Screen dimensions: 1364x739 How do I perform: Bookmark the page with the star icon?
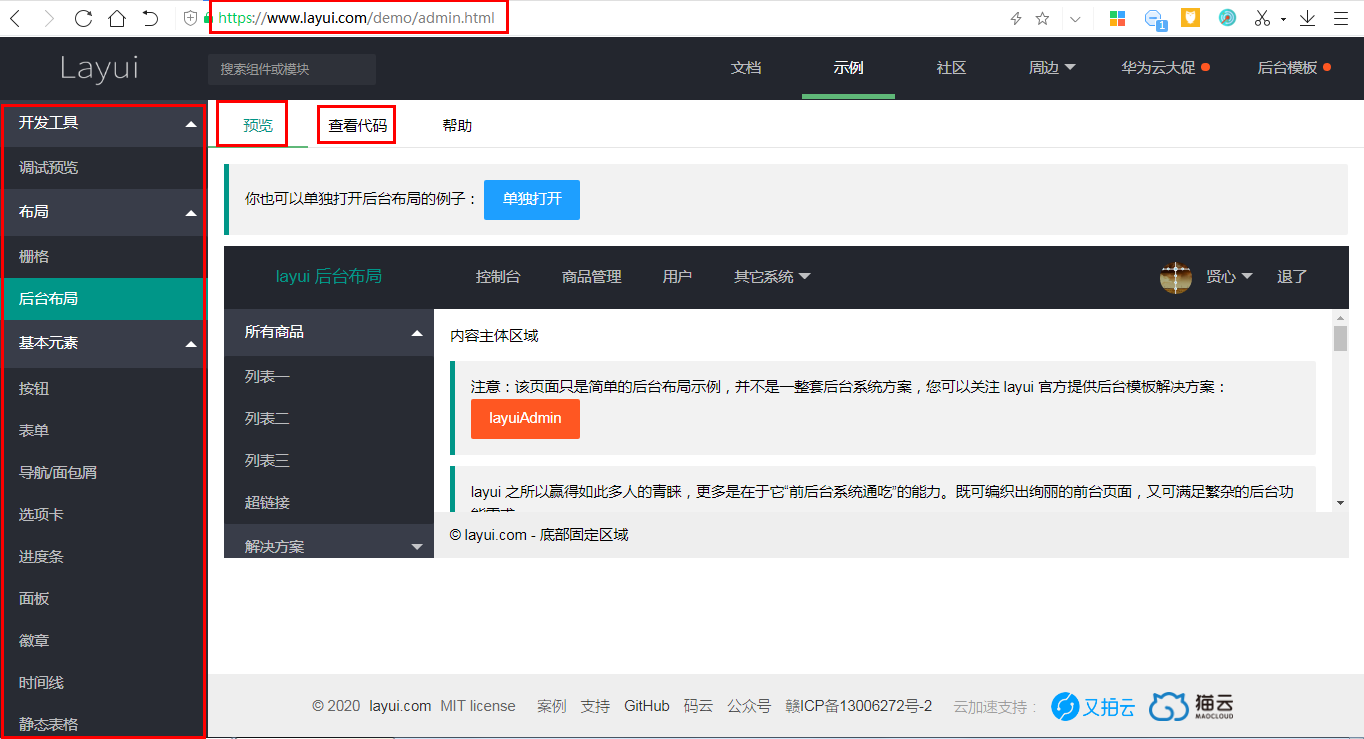1042,18
